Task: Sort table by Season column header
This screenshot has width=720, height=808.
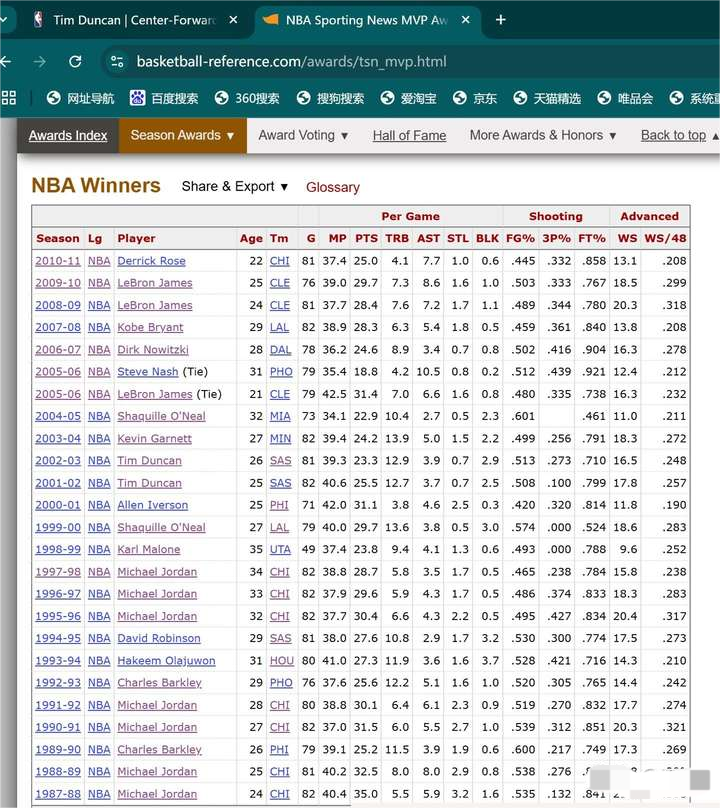Action: [58, 239]
